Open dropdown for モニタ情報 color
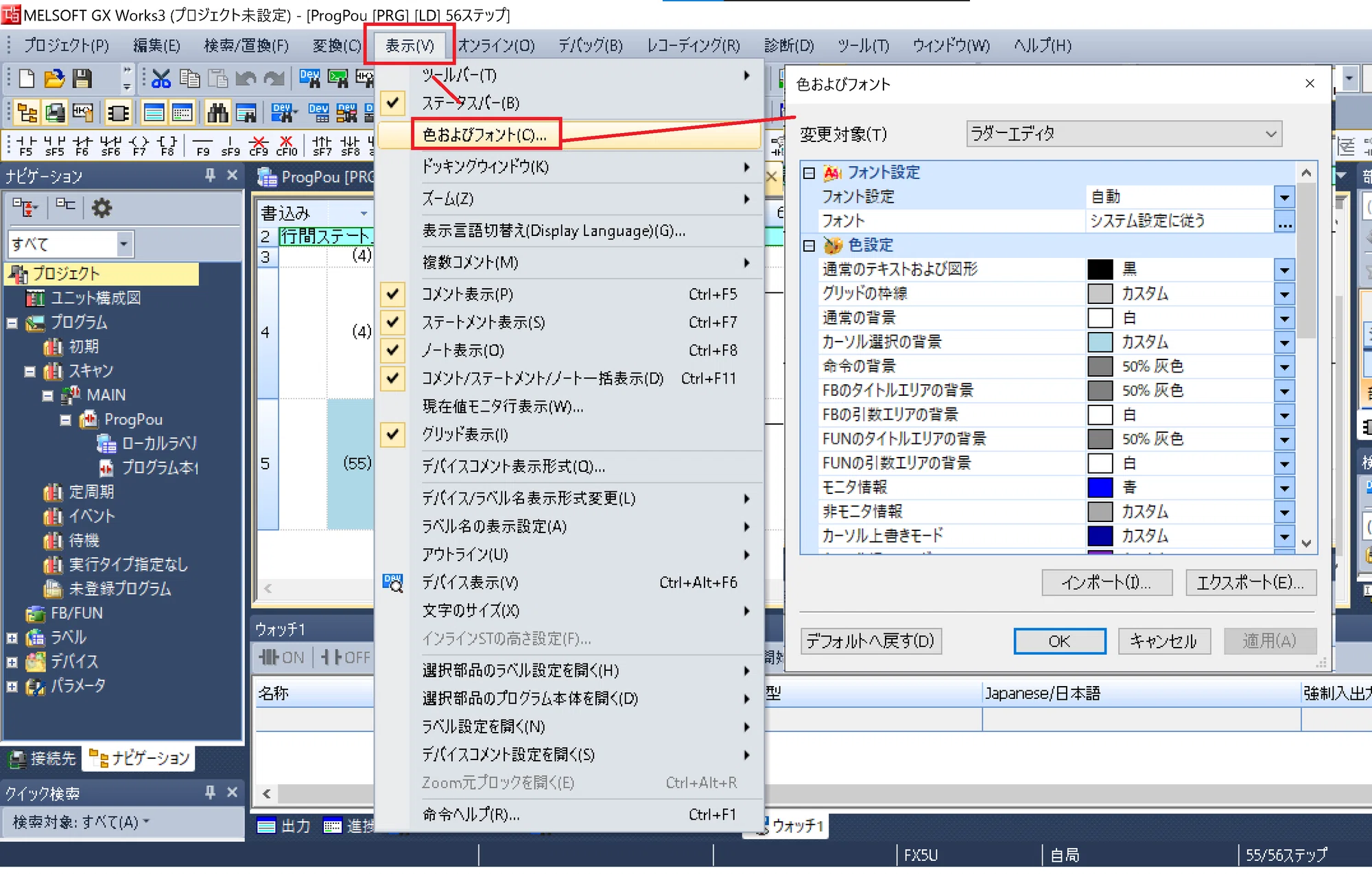1372x874 pixels. 1284,488
